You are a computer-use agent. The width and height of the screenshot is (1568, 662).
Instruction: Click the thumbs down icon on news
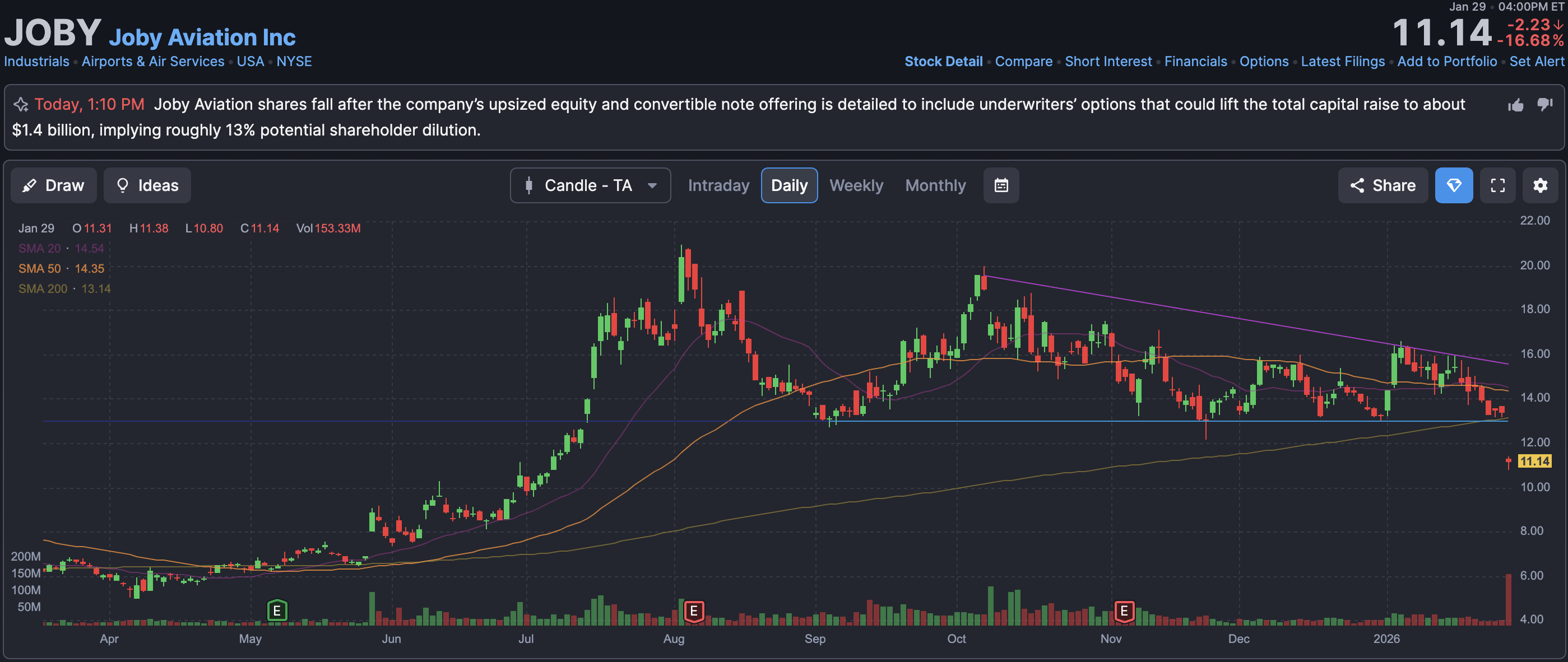1544,104
